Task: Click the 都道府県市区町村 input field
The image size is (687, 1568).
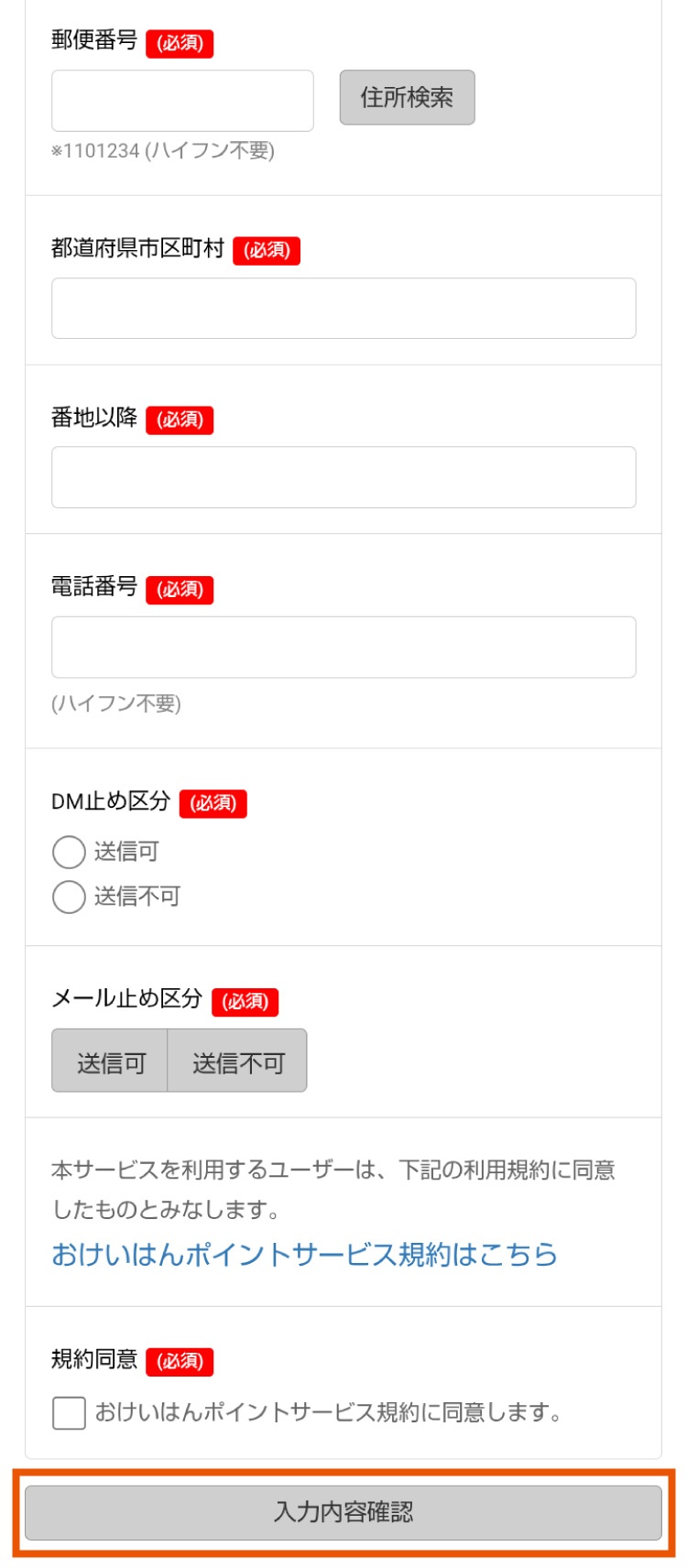Action: (343, 307)
